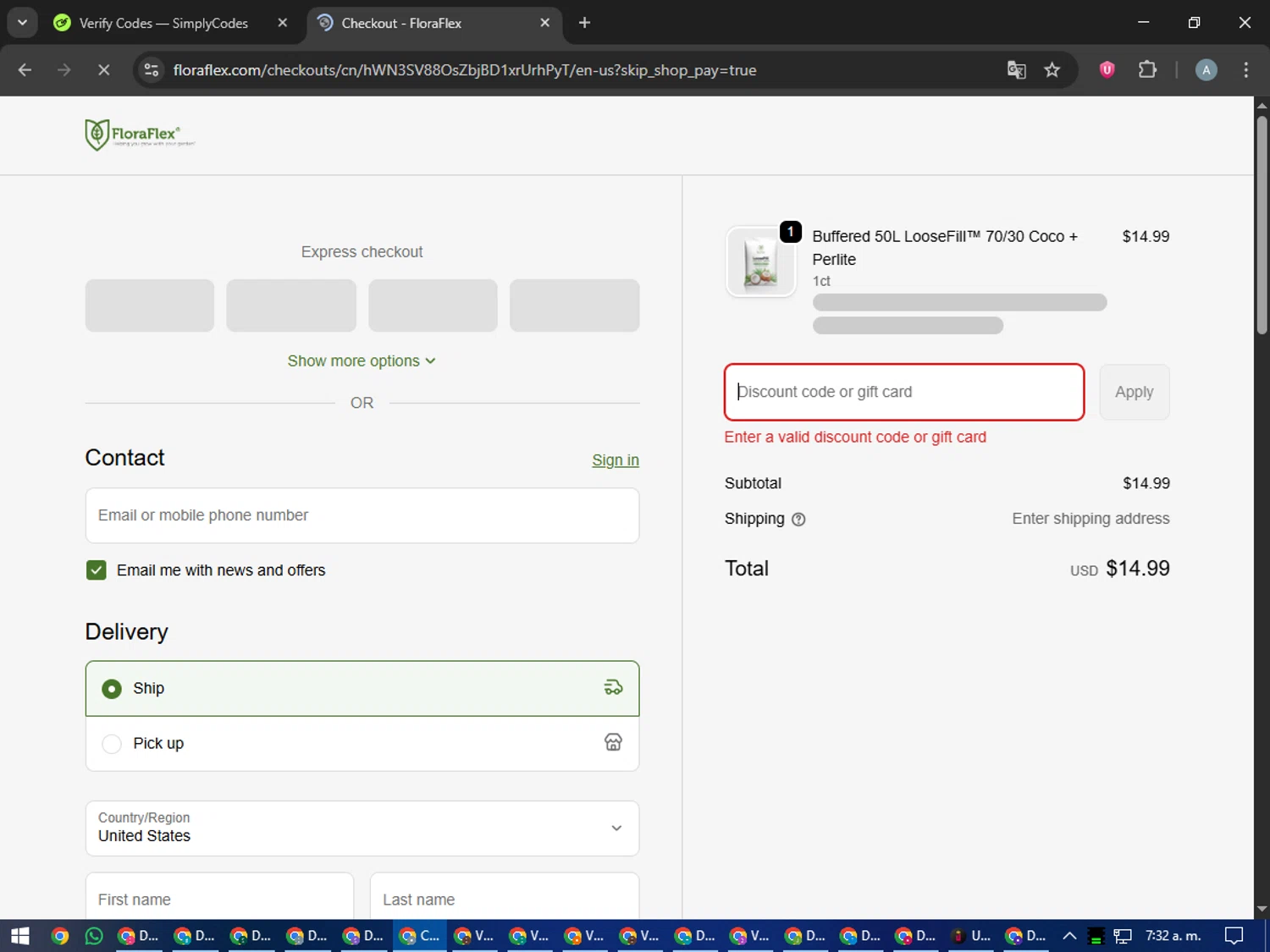Click the shipping truck icon
The width and height of the screenshot is (1270, 952).
tap(613, 688)
